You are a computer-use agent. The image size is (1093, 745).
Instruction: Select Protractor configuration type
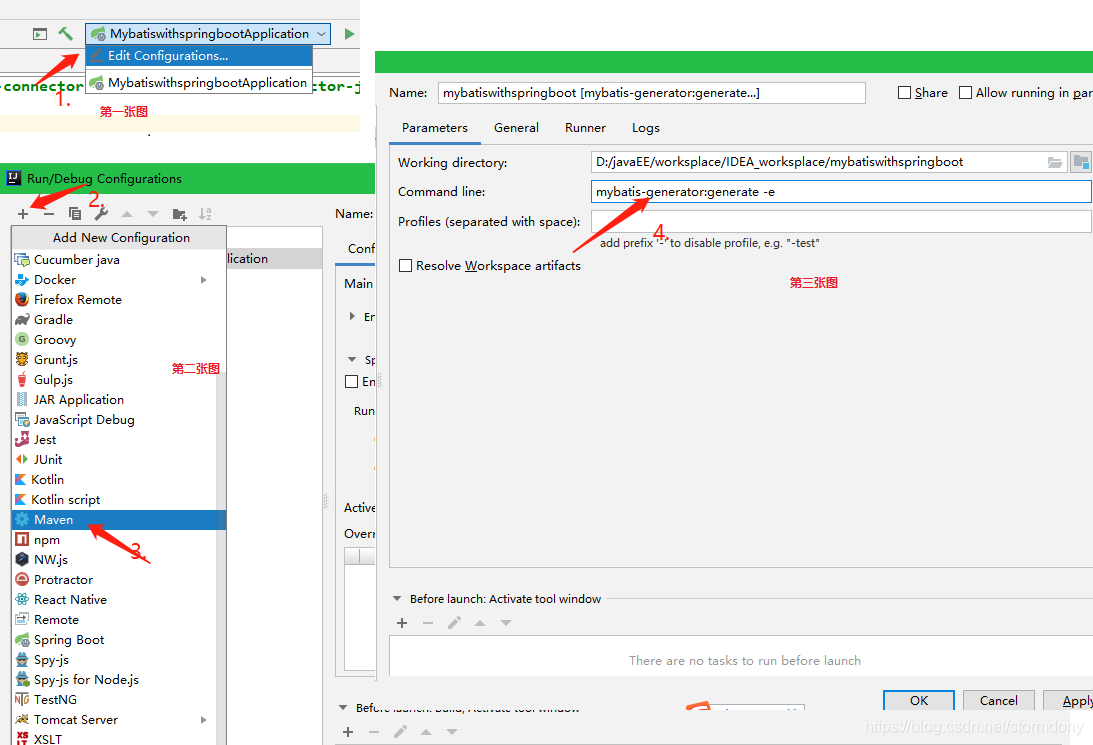114,580
